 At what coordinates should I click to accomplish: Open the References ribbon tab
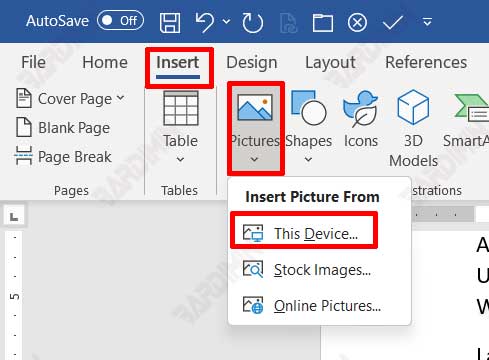coord(426,62)
